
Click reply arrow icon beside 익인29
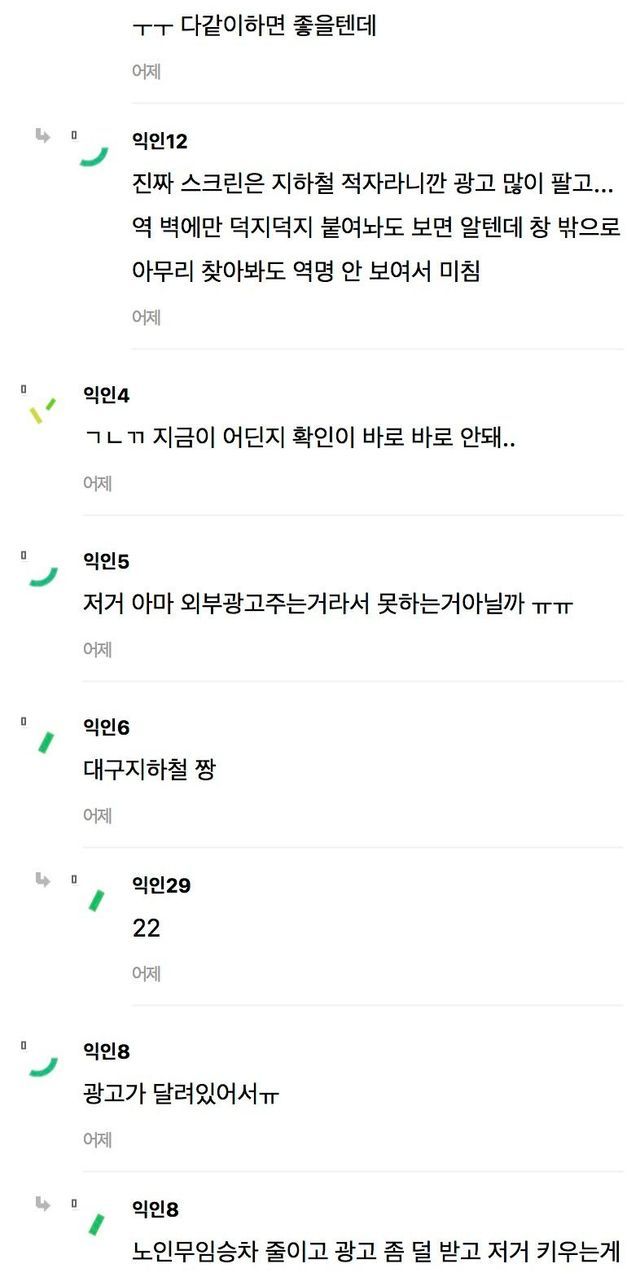(x=42, y=880)
